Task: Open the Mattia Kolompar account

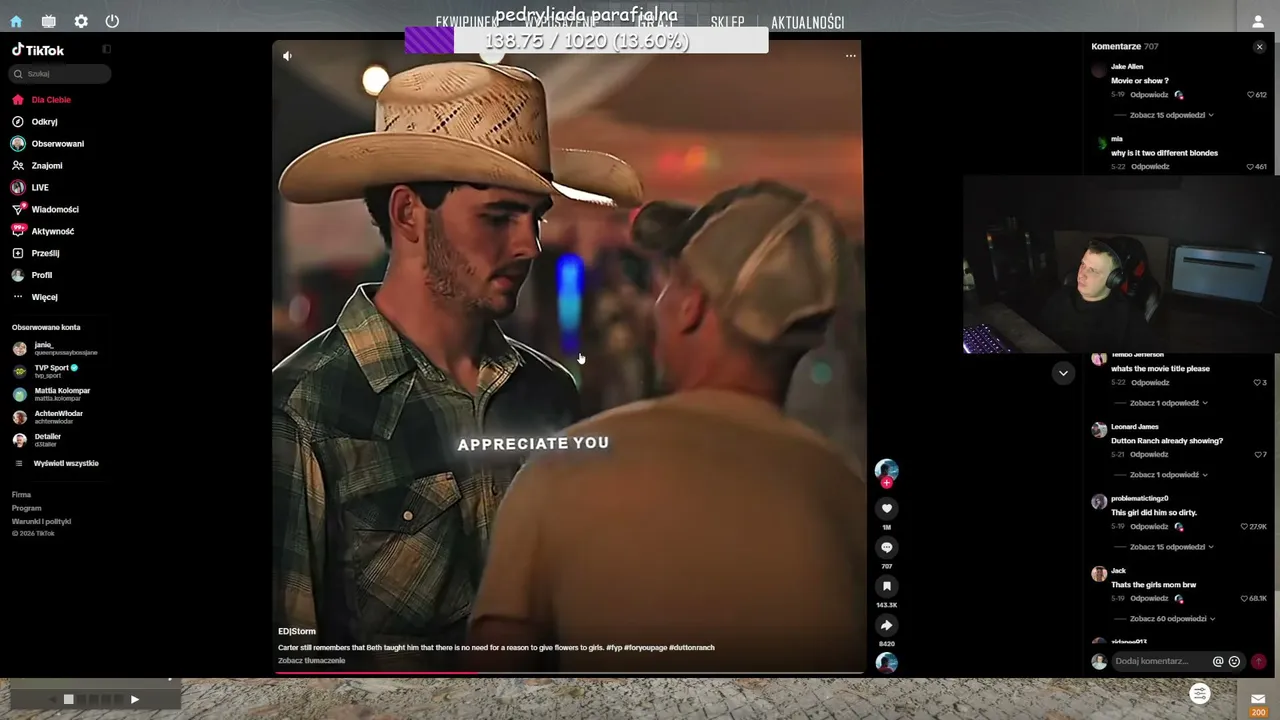Action: pyautogui.click(x=51, y=394)
